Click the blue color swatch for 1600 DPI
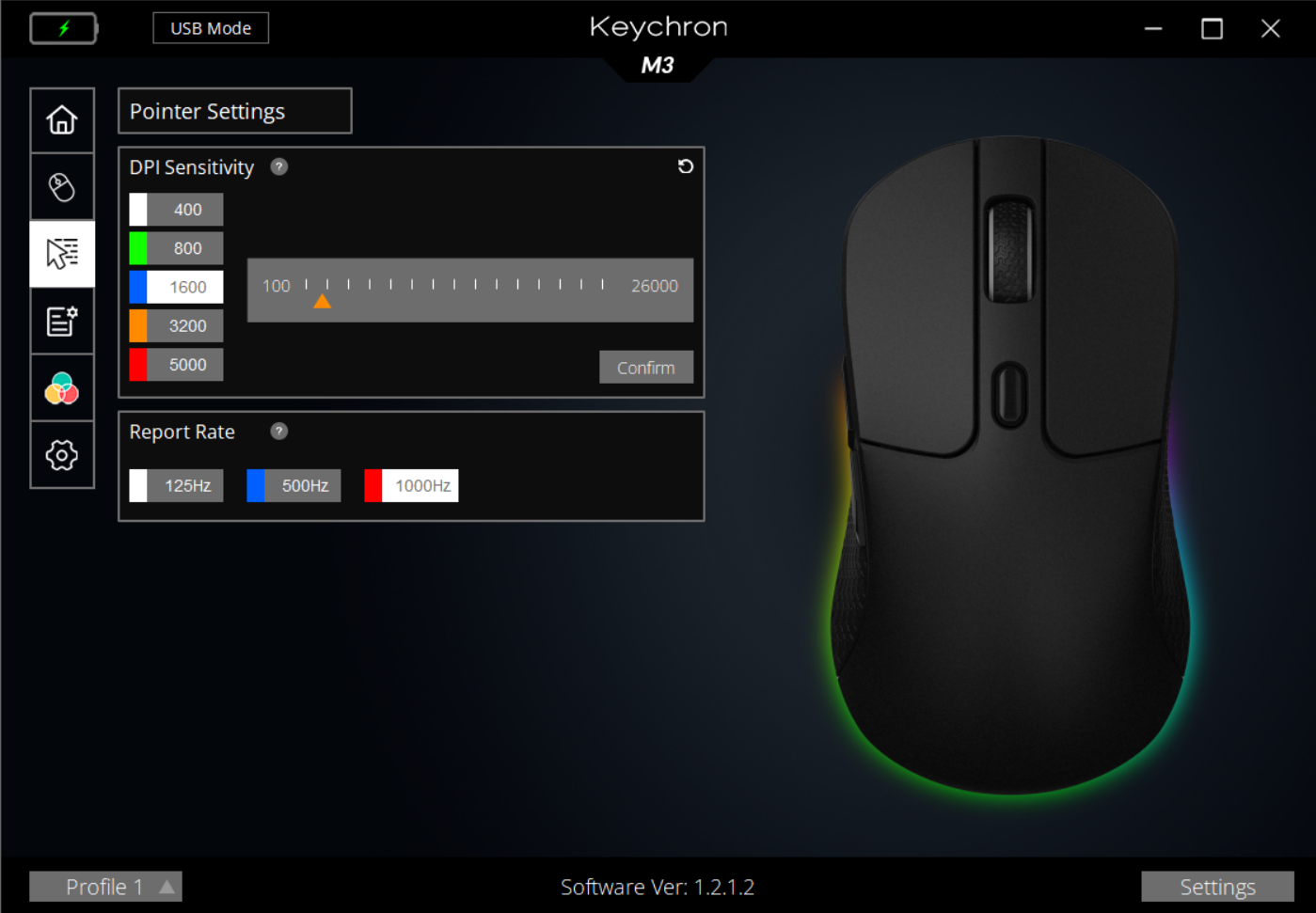 (138, 287)
